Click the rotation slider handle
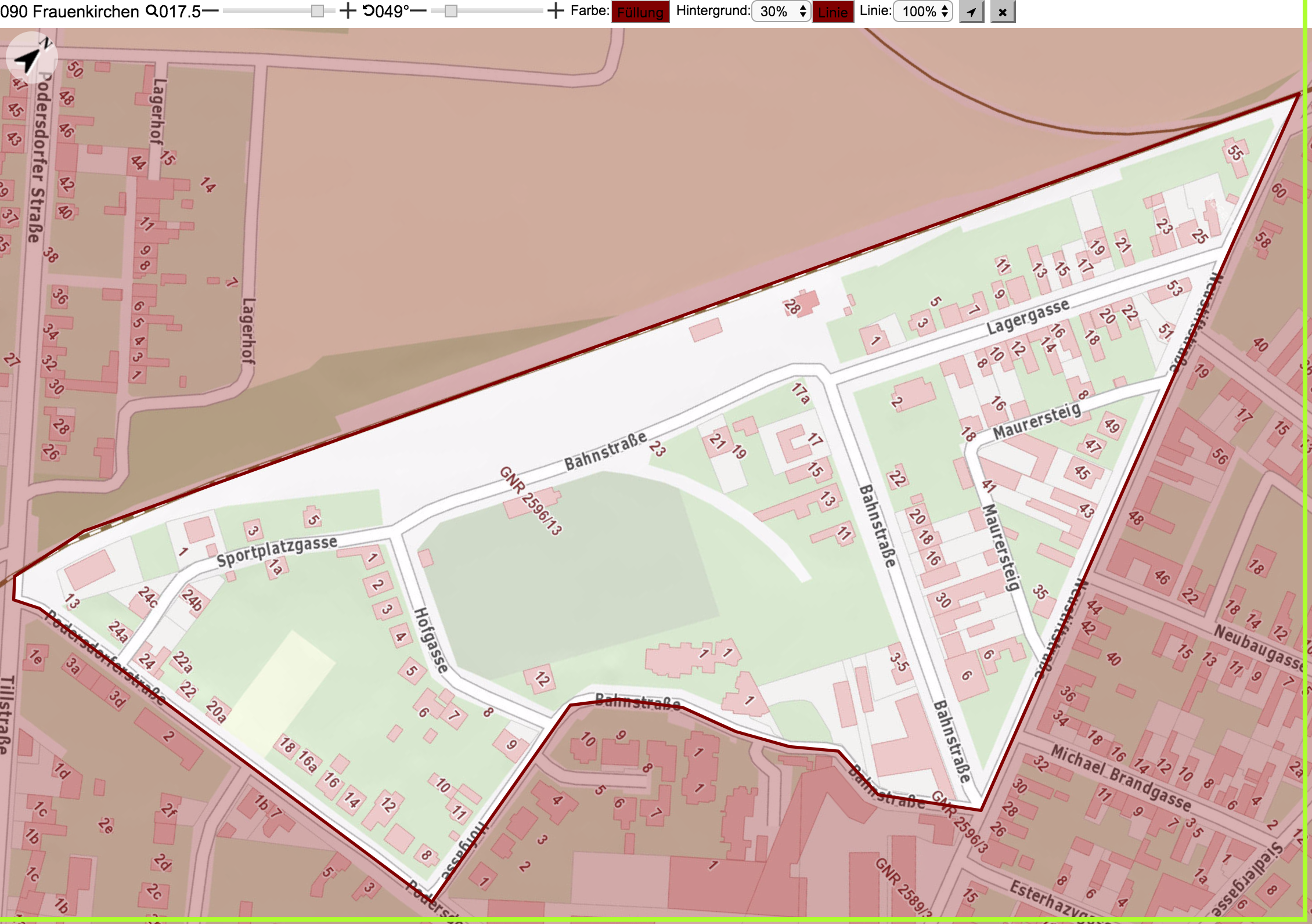Image resolution: width=1312 pixels, height=924 pixels. coord(451,11)
